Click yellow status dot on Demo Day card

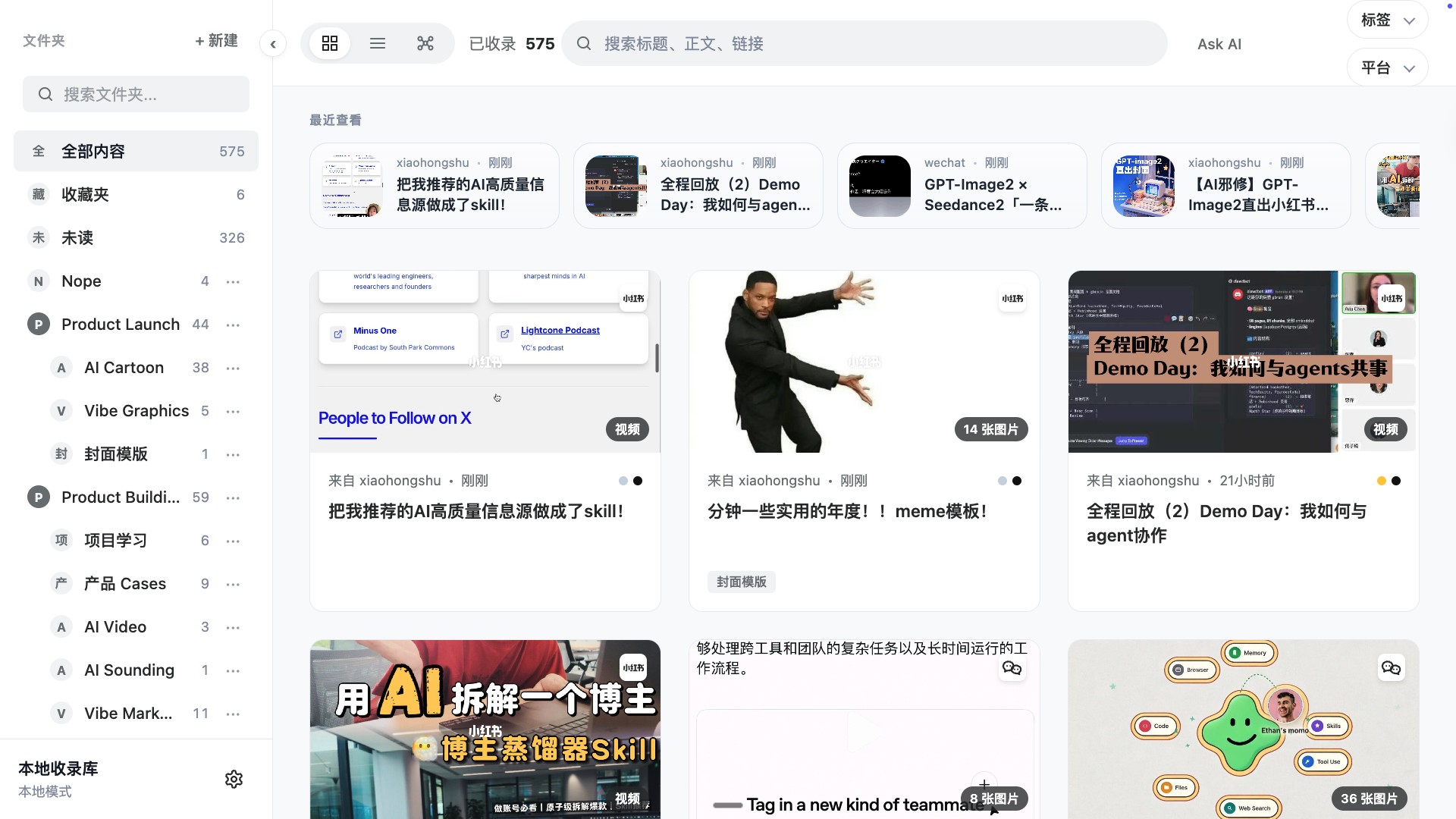[1381, 481]
